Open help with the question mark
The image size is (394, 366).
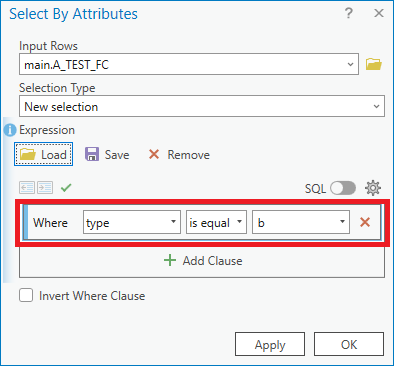tap(348, 13)
